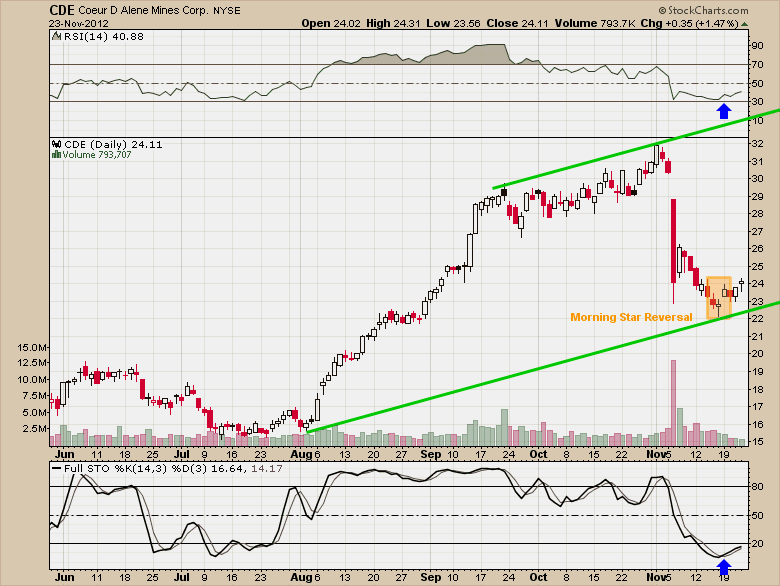Click the Sep label on middle date axis
Image resolution: width=780 pixels, height=586 pixels.
pos(430,454)
